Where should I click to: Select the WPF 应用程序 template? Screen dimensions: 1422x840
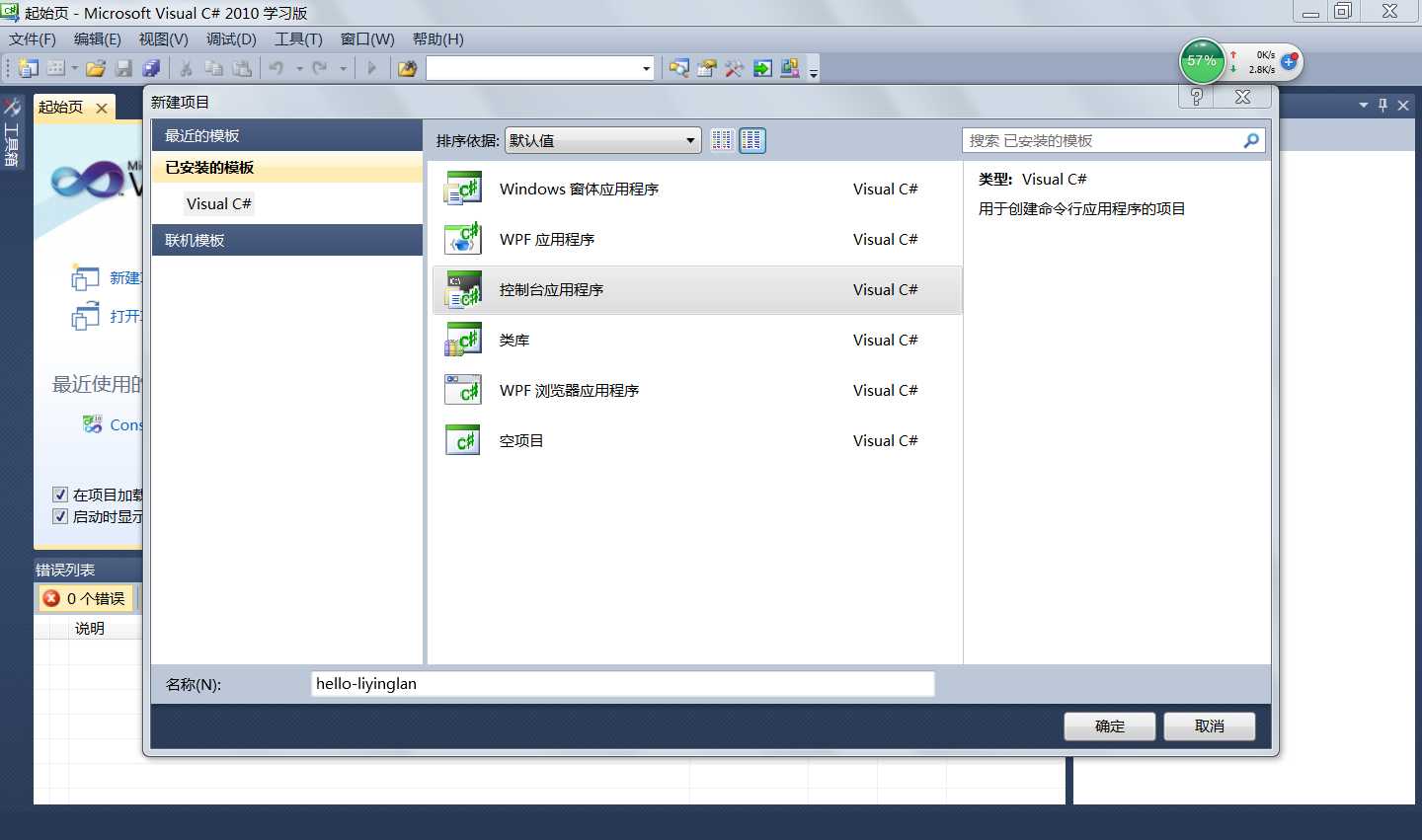pyautogui.click(x=697, y=239)
